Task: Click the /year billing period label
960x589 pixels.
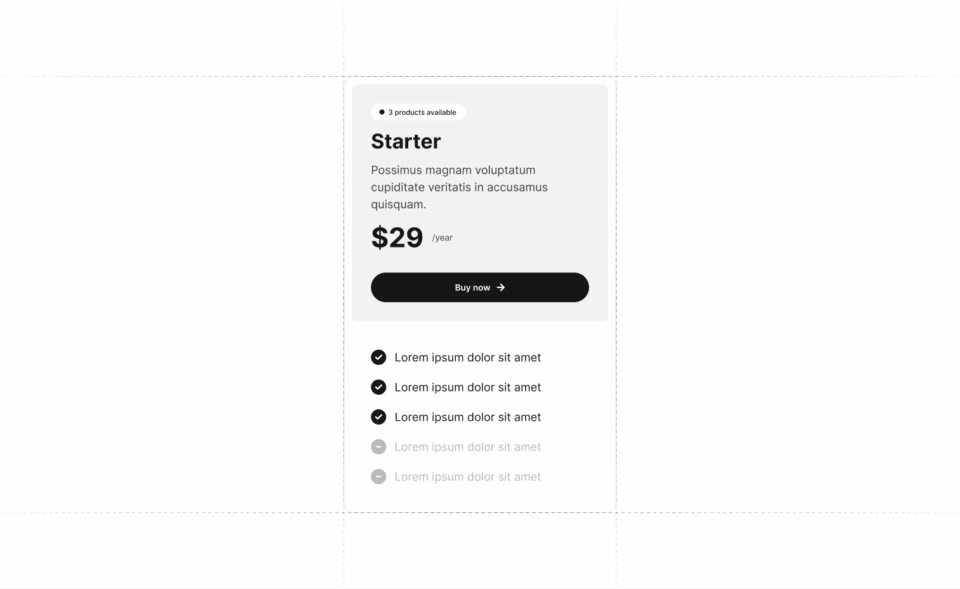Action: pos(442,238)
